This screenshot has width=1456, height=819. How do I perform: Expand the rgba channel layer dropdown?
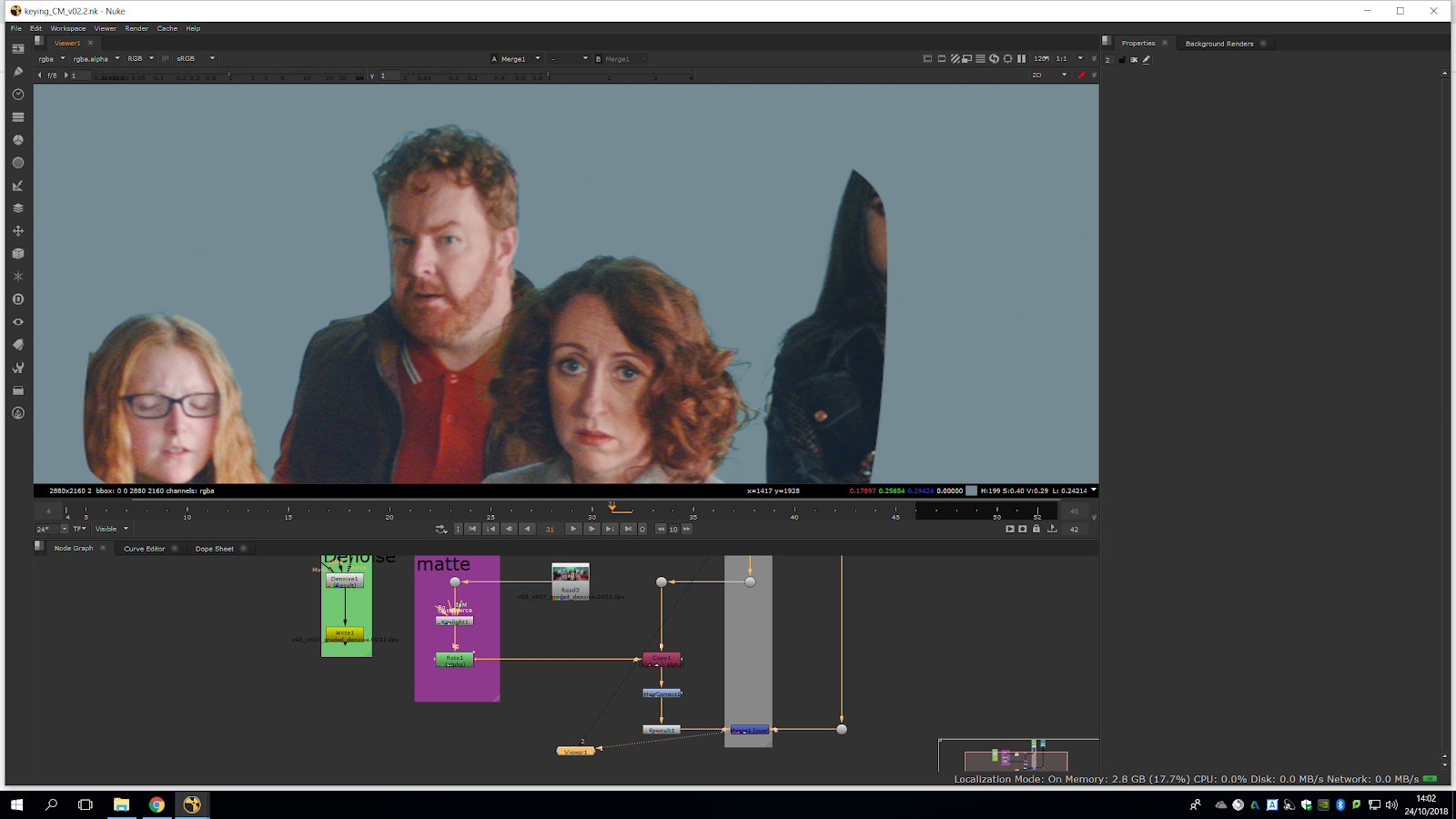tap(50, 59)
